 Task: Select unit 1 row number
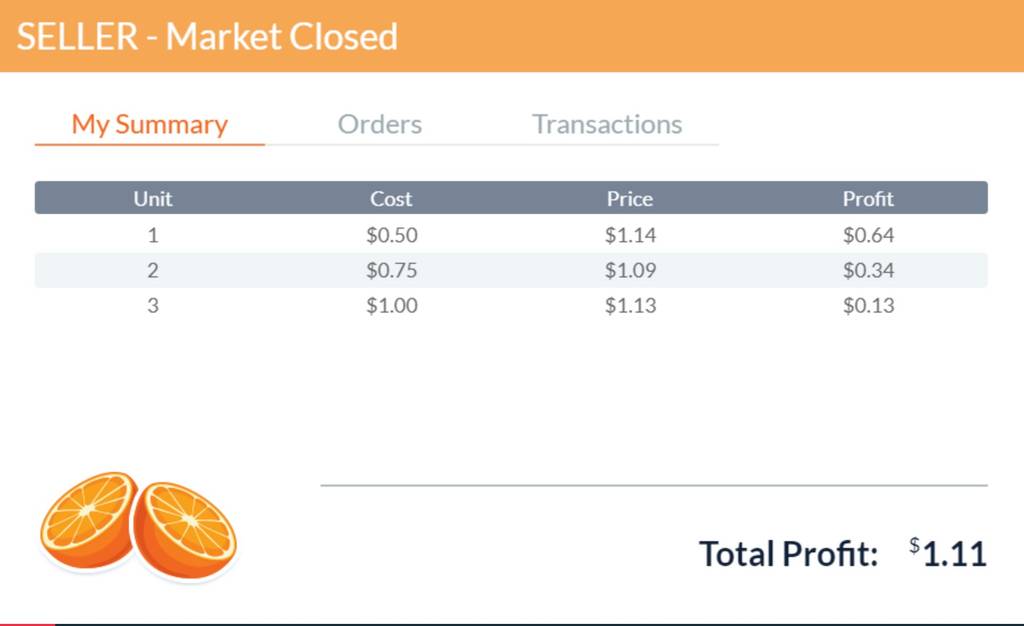tap(153, 235)
